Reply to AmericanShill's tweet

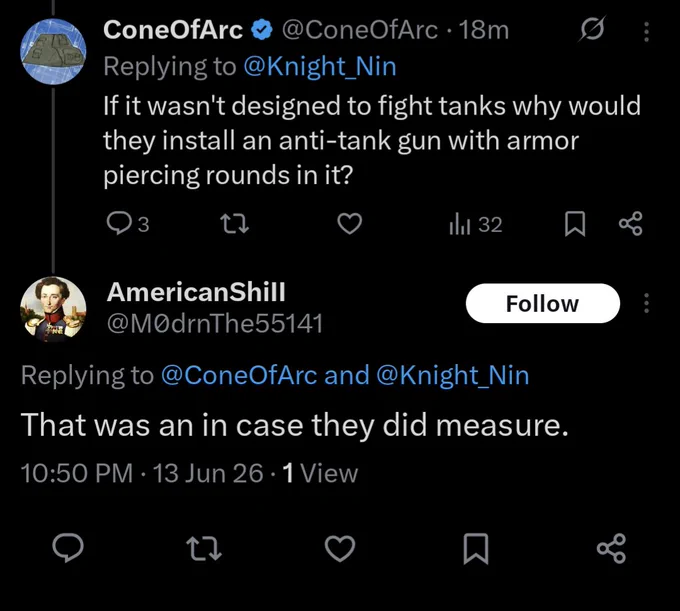[x=68, y=549]
